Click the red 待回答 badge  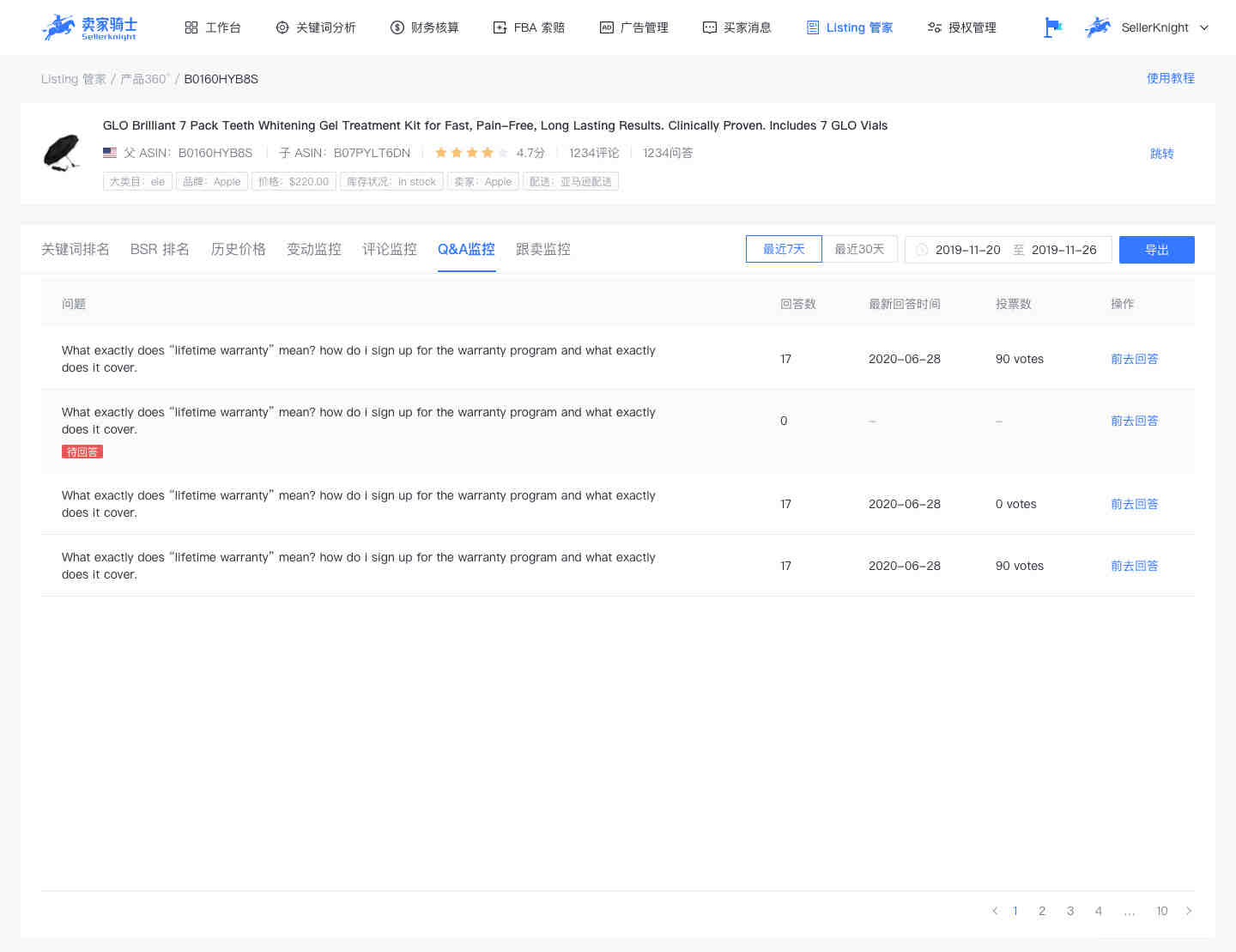coord(82,452)
